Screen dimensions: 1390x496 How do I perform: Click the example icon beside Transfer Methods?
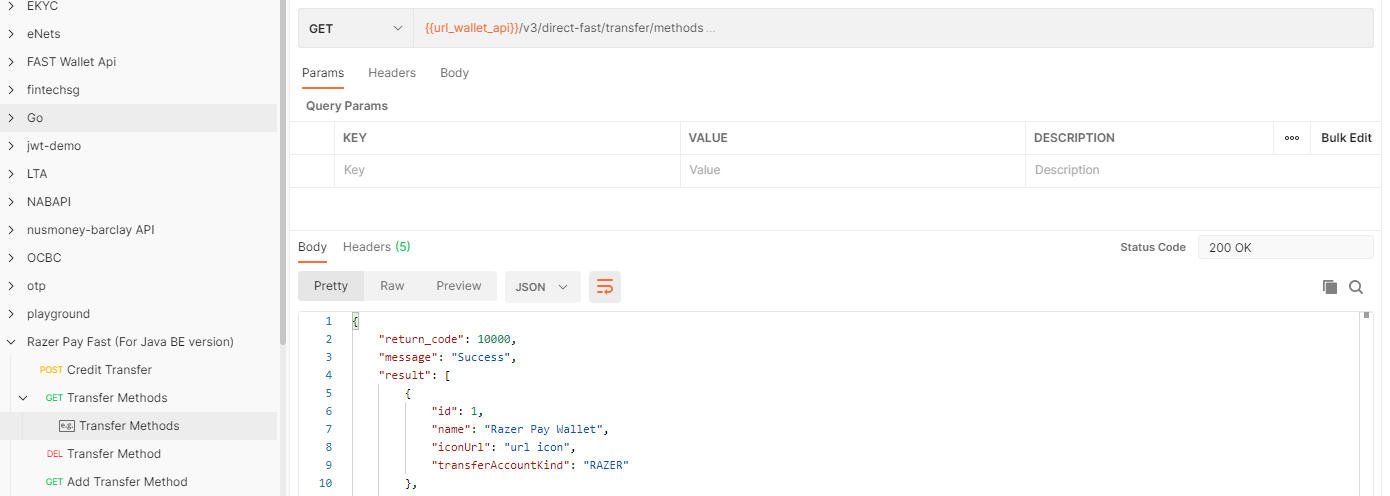pyautogui.click(x=67, y=426)
